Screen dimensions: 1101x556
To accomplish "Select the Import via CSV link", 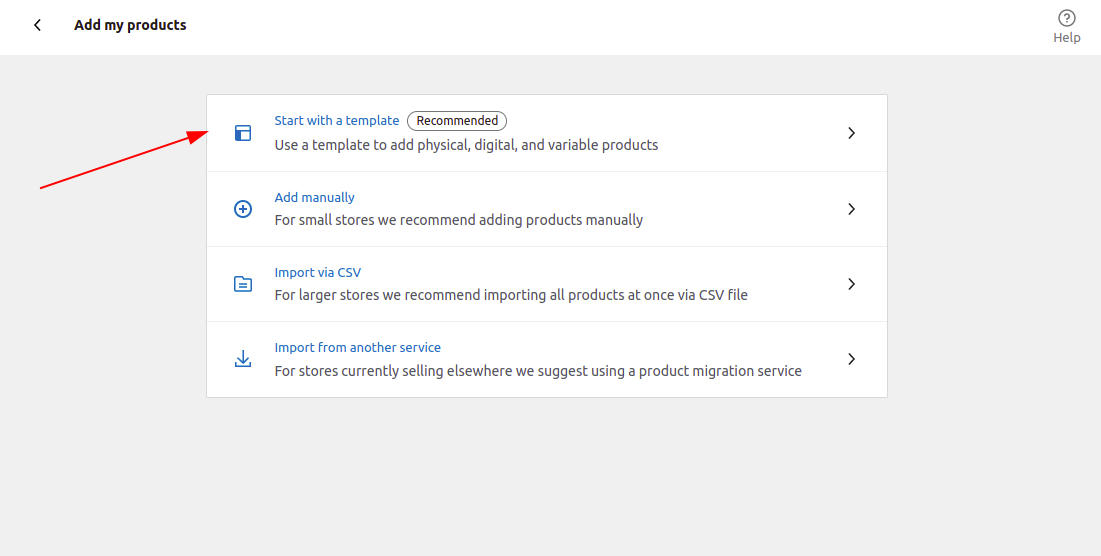I will point(317,272).
